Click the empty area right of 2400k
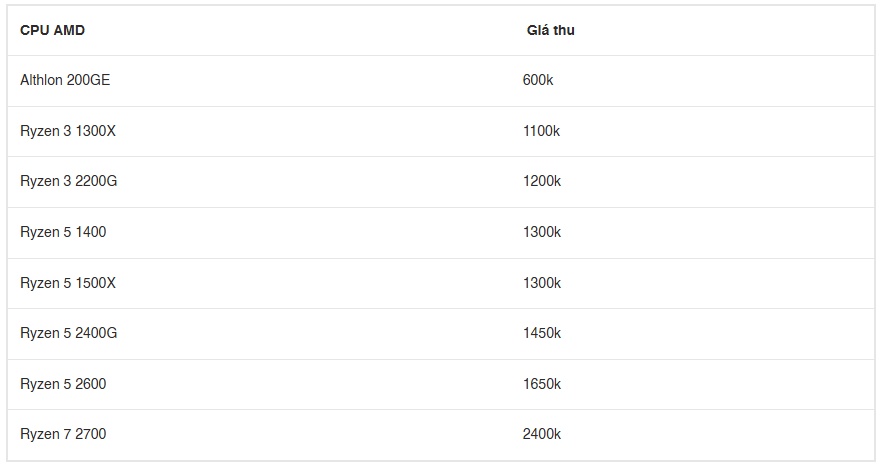The height and width of the screenshot is (467, 882). (717, 434)
